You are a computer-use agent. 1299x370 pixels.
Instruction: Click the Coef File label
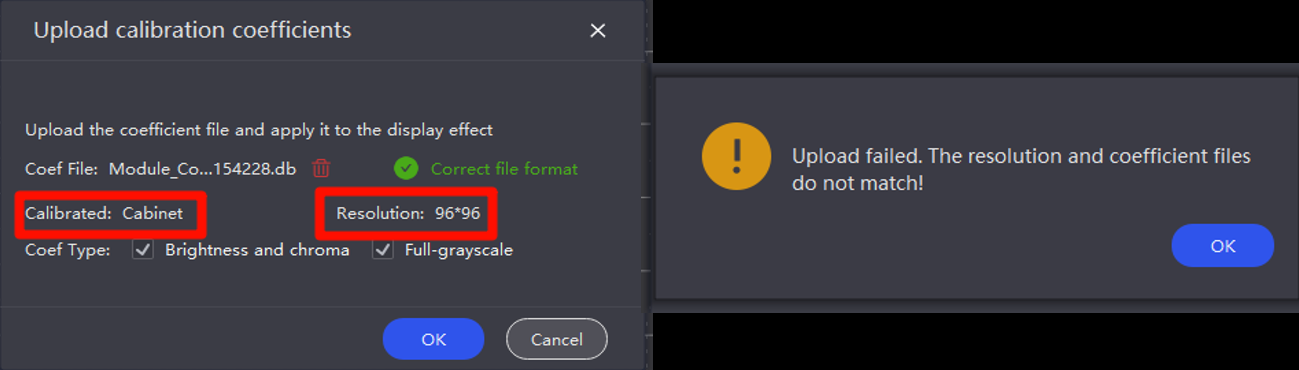(62, 168)
